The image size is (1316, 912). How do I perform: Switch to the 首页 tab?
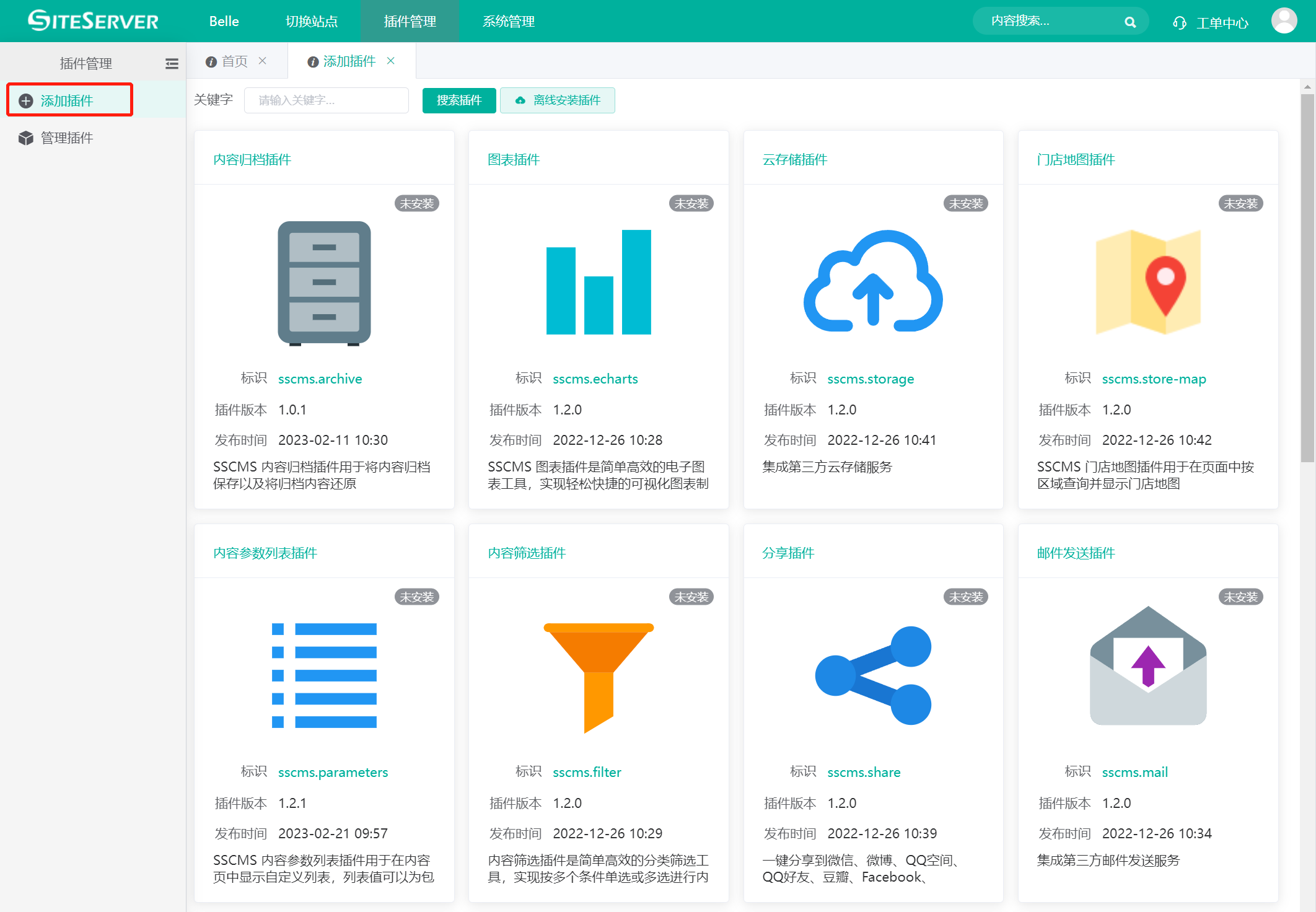pos(234,61)
